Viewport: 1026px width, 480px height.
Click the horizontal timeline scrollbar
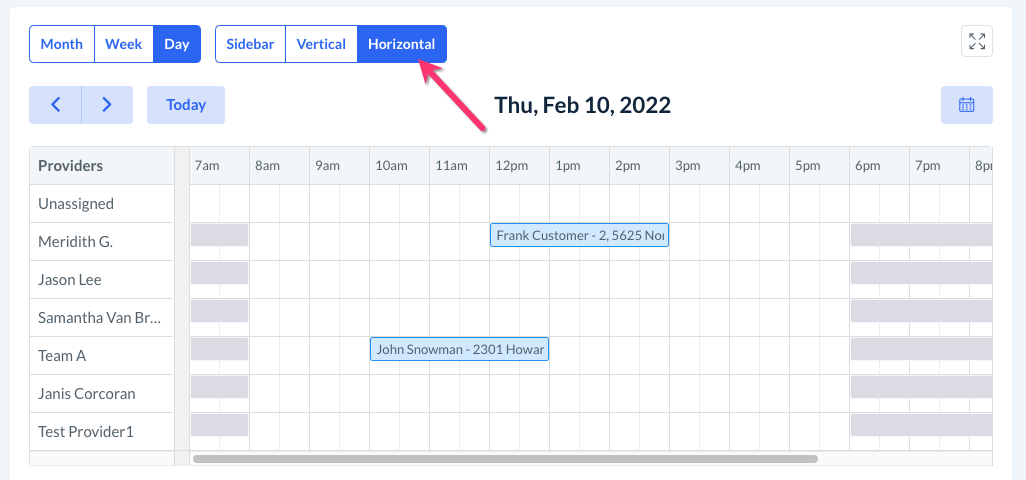(505, 459)
